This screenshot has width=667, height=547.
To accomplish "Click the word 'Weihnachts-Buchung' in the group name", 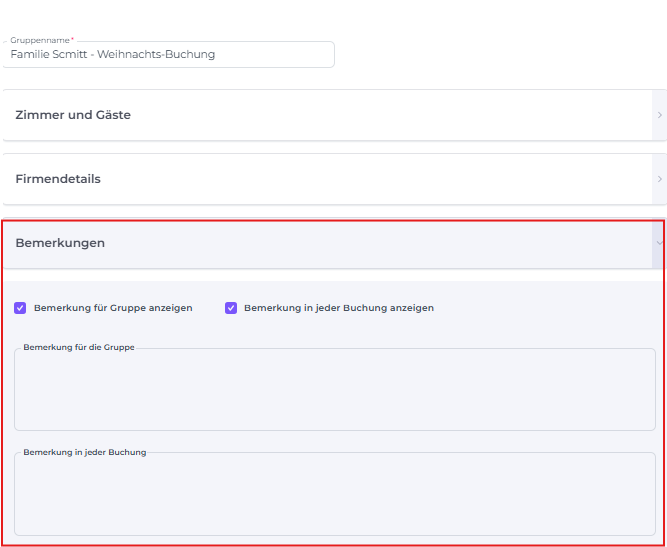I will [156, 55].
